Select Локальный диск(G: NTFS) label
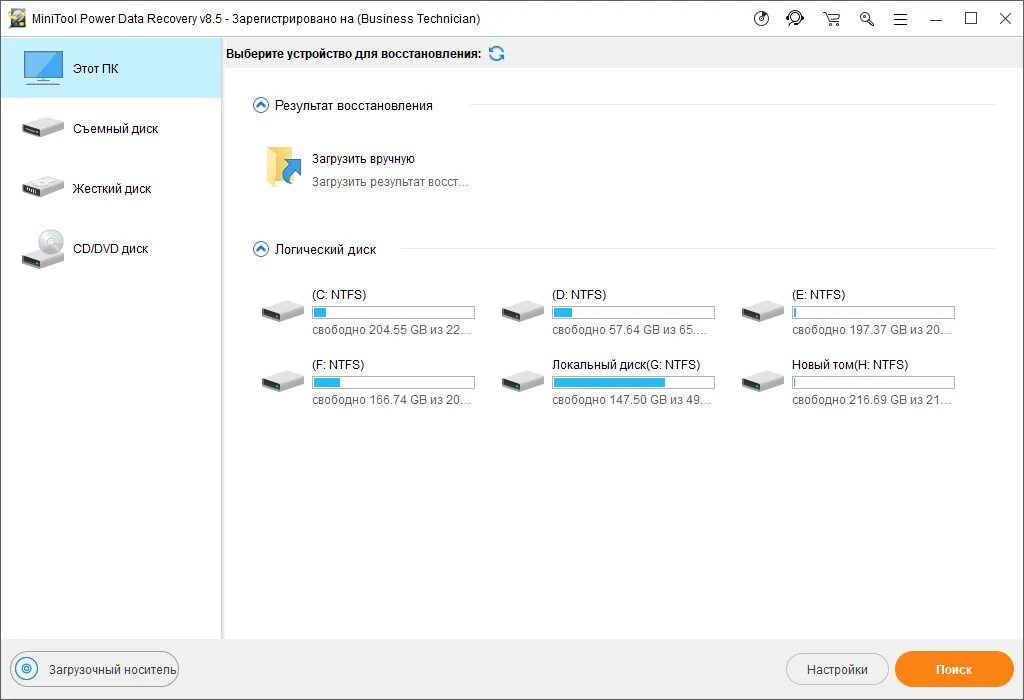Screen dimensions: 1024x700 (x=626, y=364)
